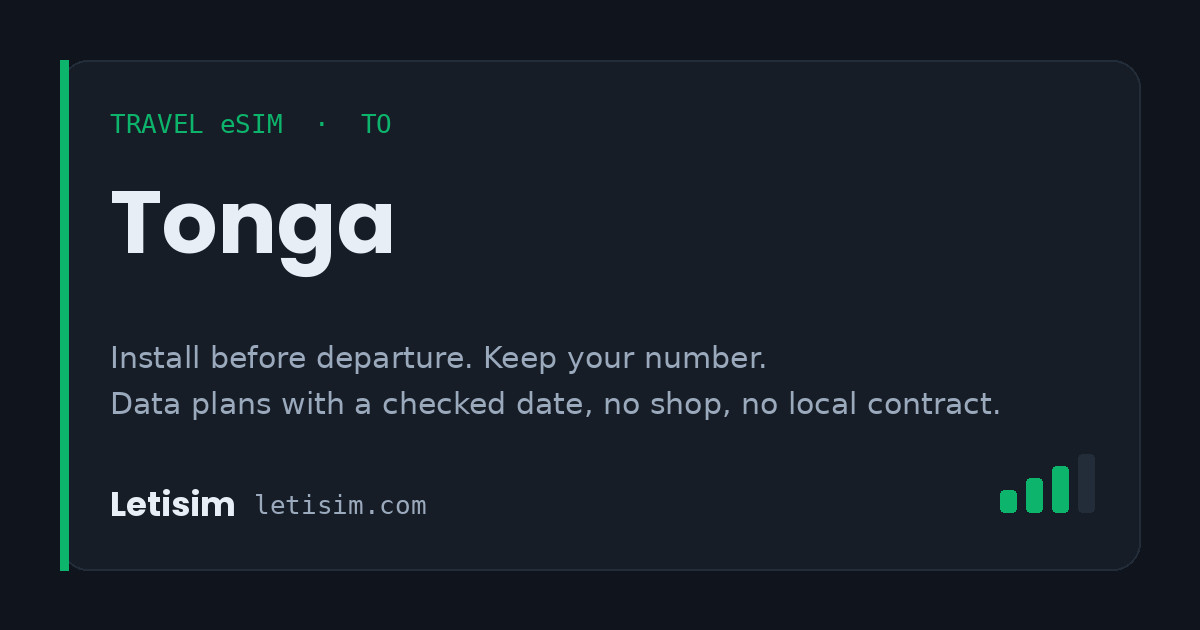Viewport: 1200px width, 630px height.
Task: Click the tallest green signal bar
Action: click(1060, 489)
